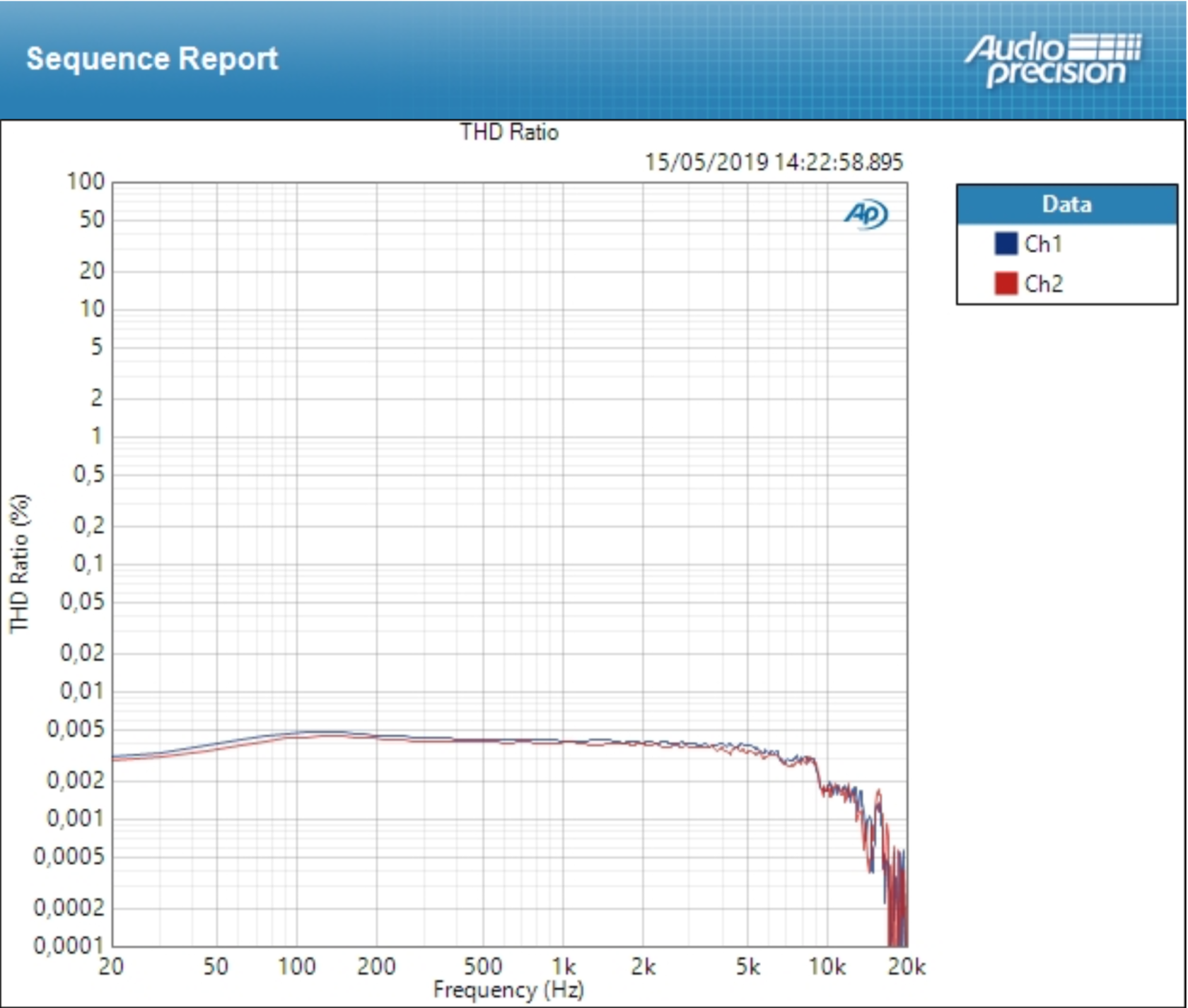Click the 20k frequency axis tick label

907,966
